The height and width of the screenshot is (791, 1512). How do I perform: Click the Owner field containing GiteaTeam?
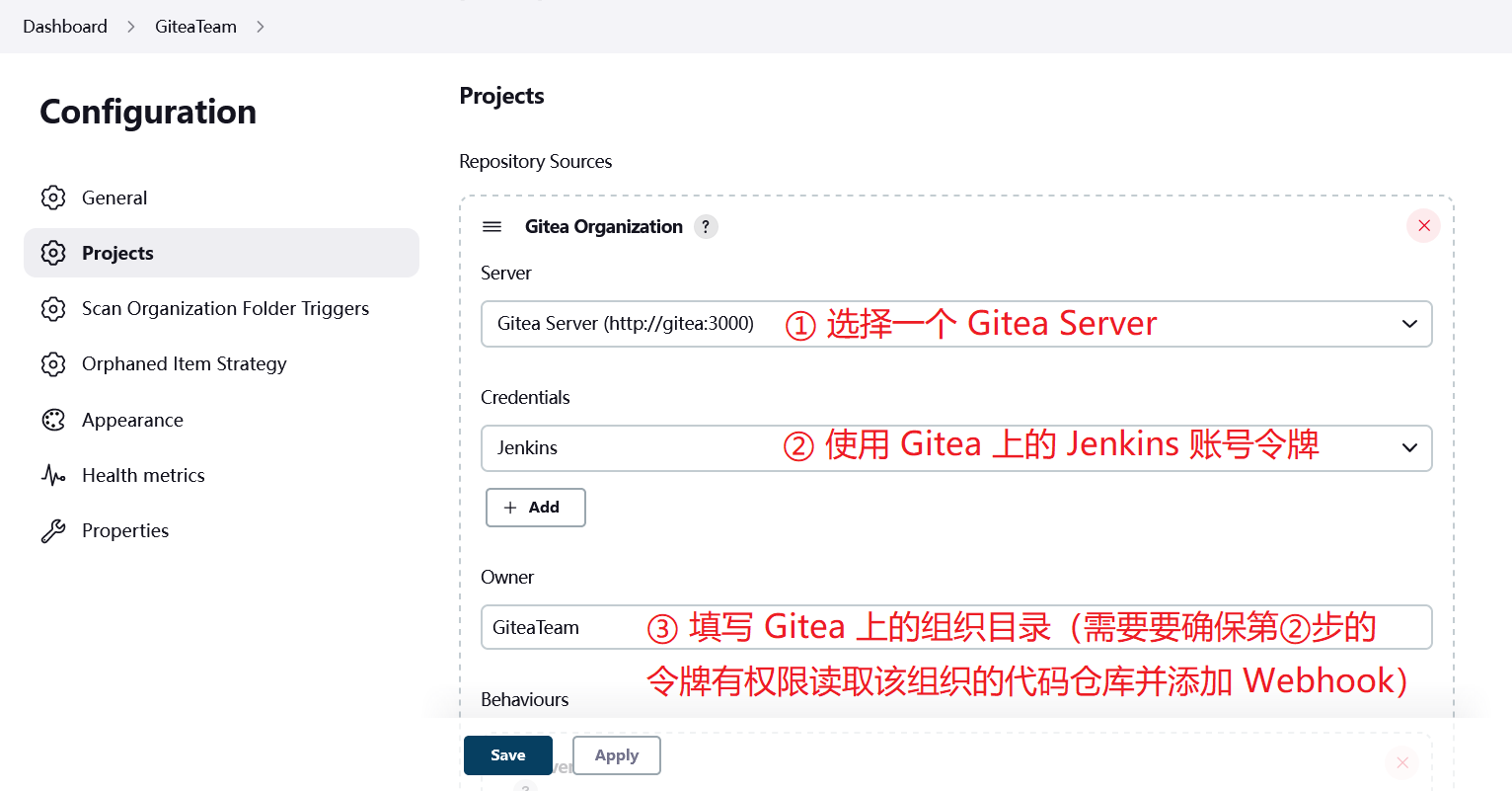point(956,627)
